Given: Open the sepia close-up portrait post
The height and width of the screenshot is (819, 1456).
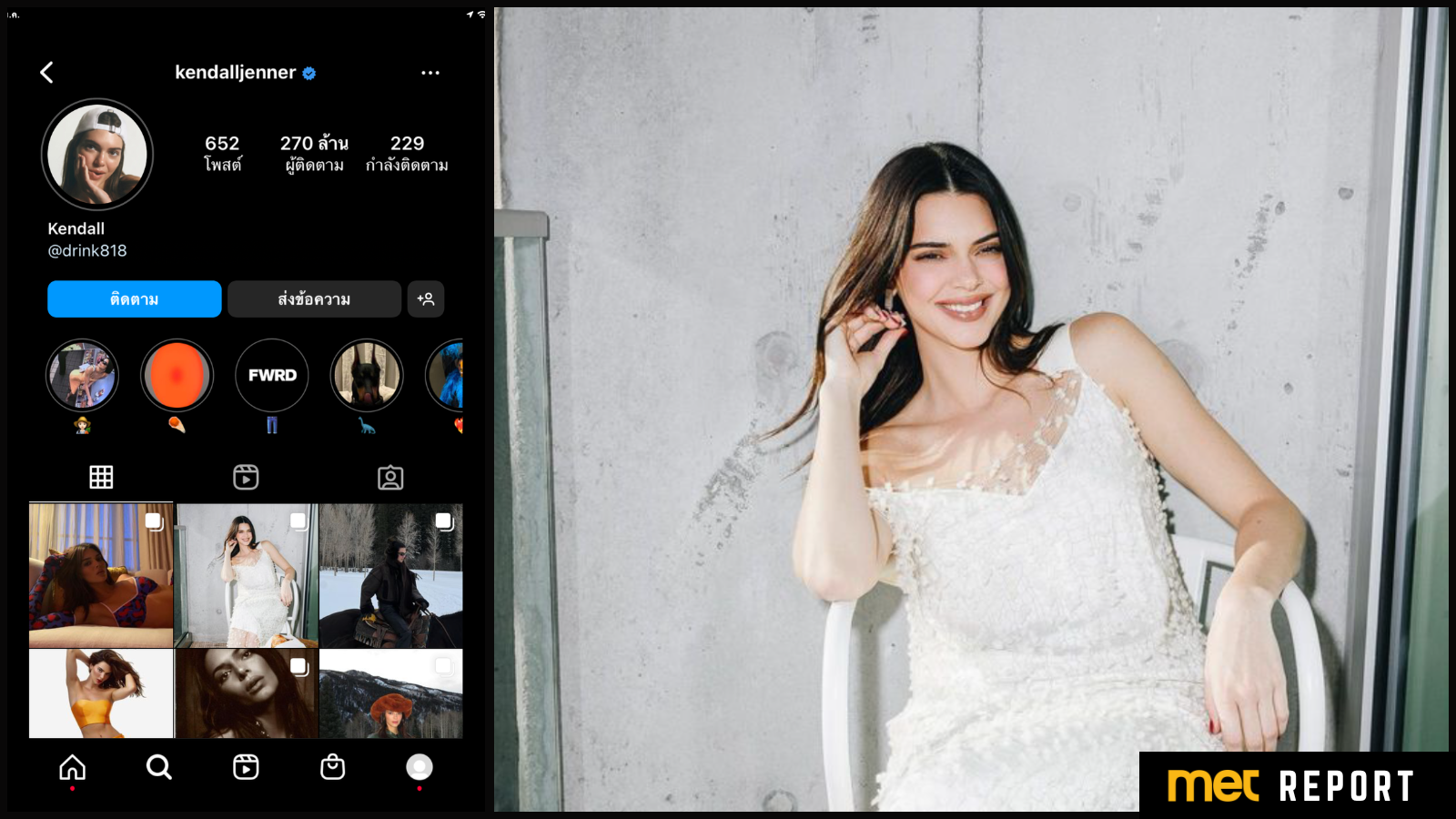Looking at the screenshot, I should [x=247, y=693].
